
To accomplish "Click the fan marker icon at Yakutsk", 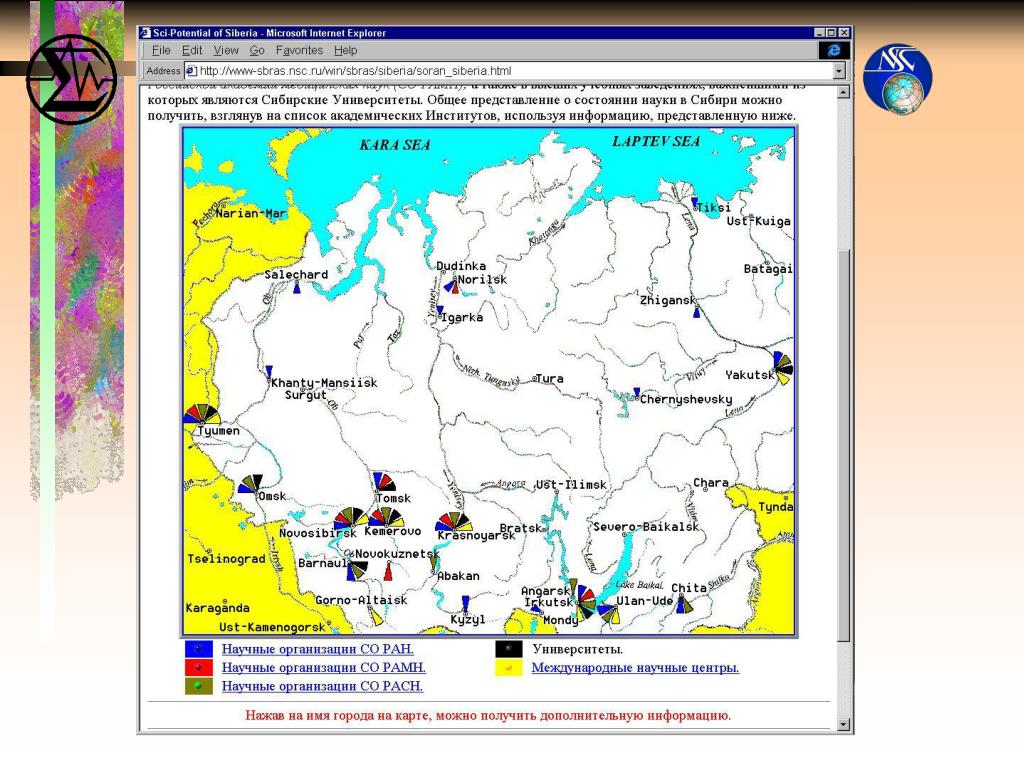I will tap(783, 368).
